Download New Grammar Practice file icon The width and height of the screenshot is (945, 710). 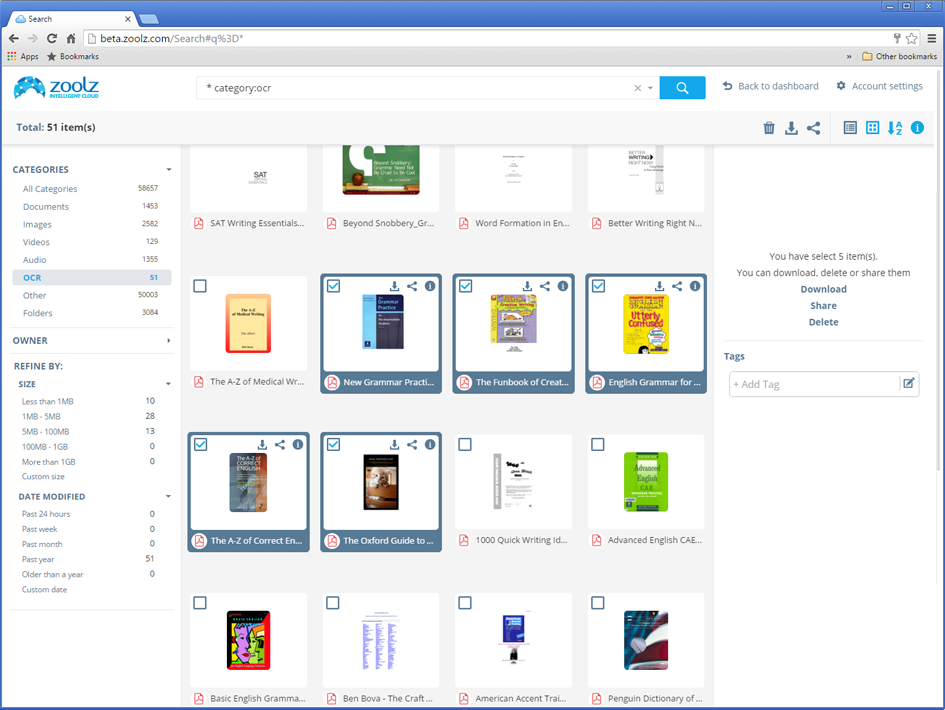click(394, 286)
